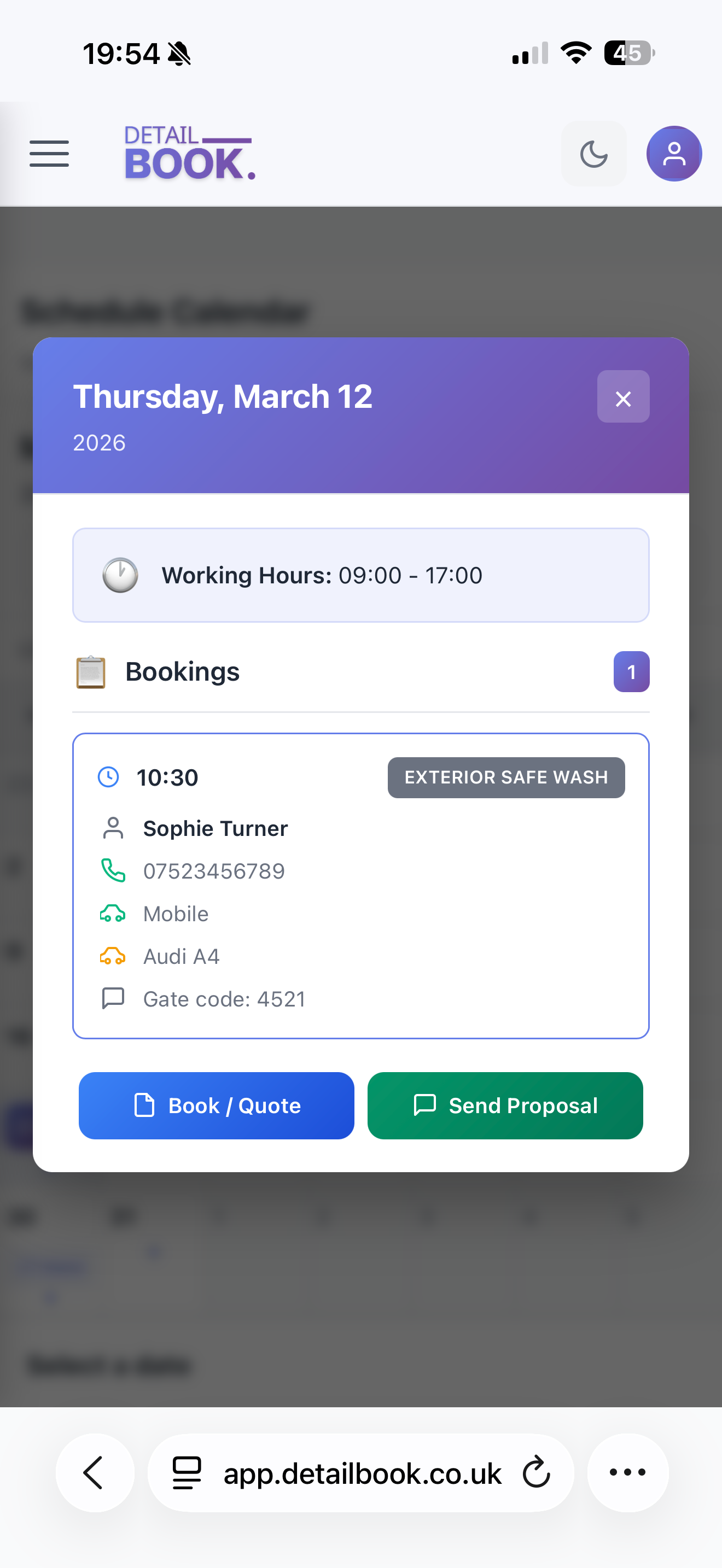Click the green Mobile service car icon
The width and height of the screenshot is (722, 1568).
(113, 914)
